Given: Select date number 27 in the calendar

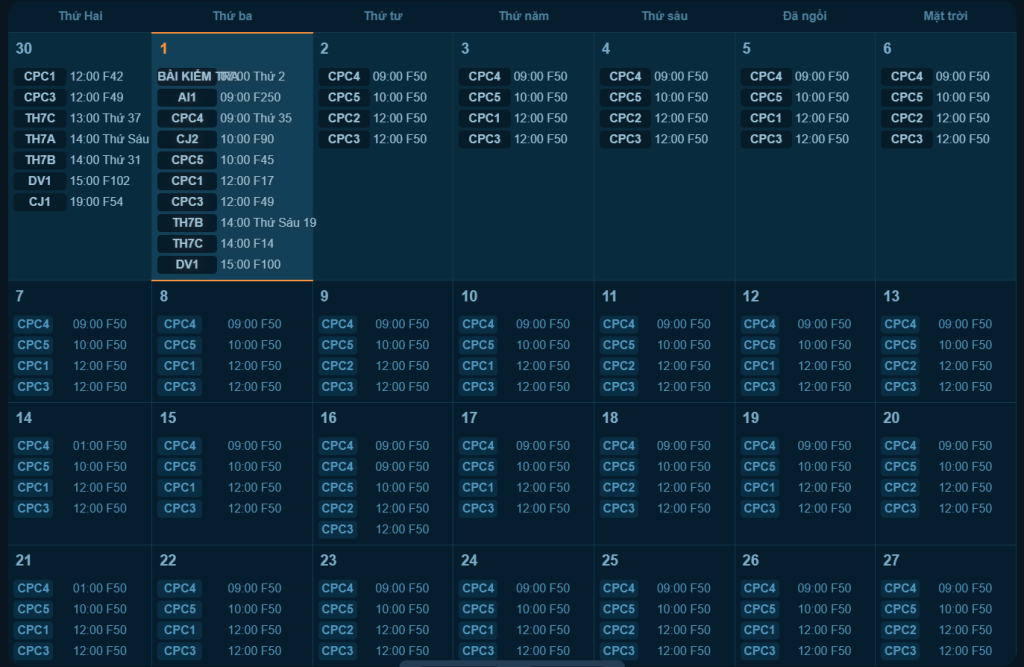Looking at the screenshot, I should tap(891, 560).
